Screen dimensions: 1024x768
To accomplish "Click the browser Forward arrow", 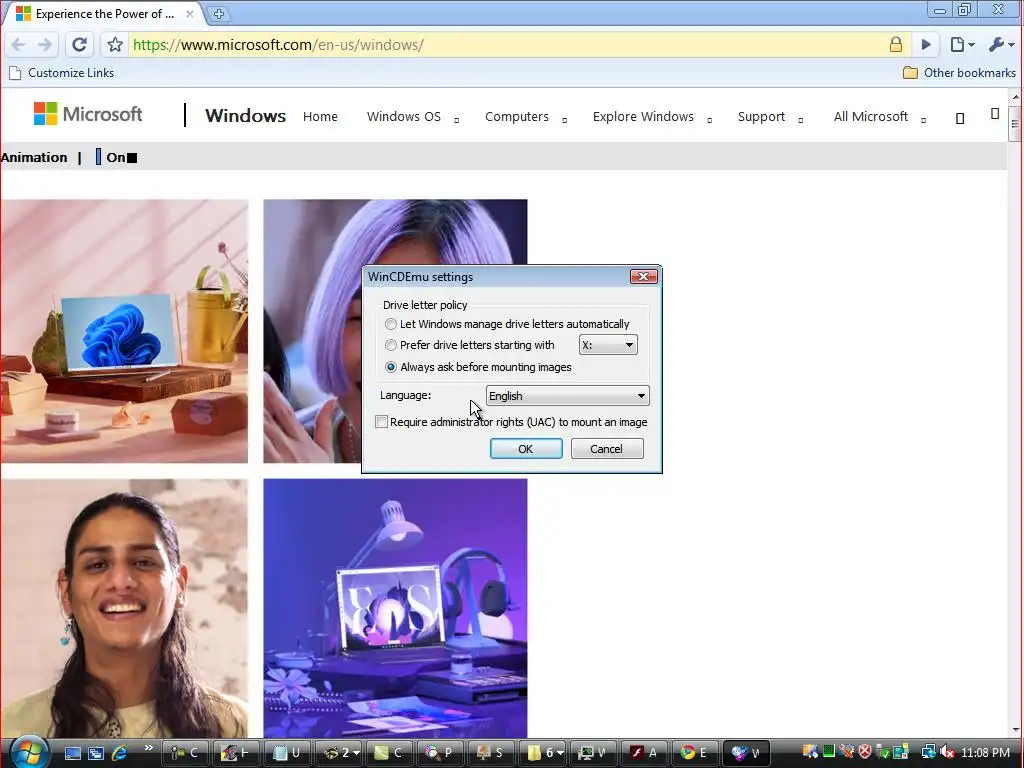I will (45, 44).
